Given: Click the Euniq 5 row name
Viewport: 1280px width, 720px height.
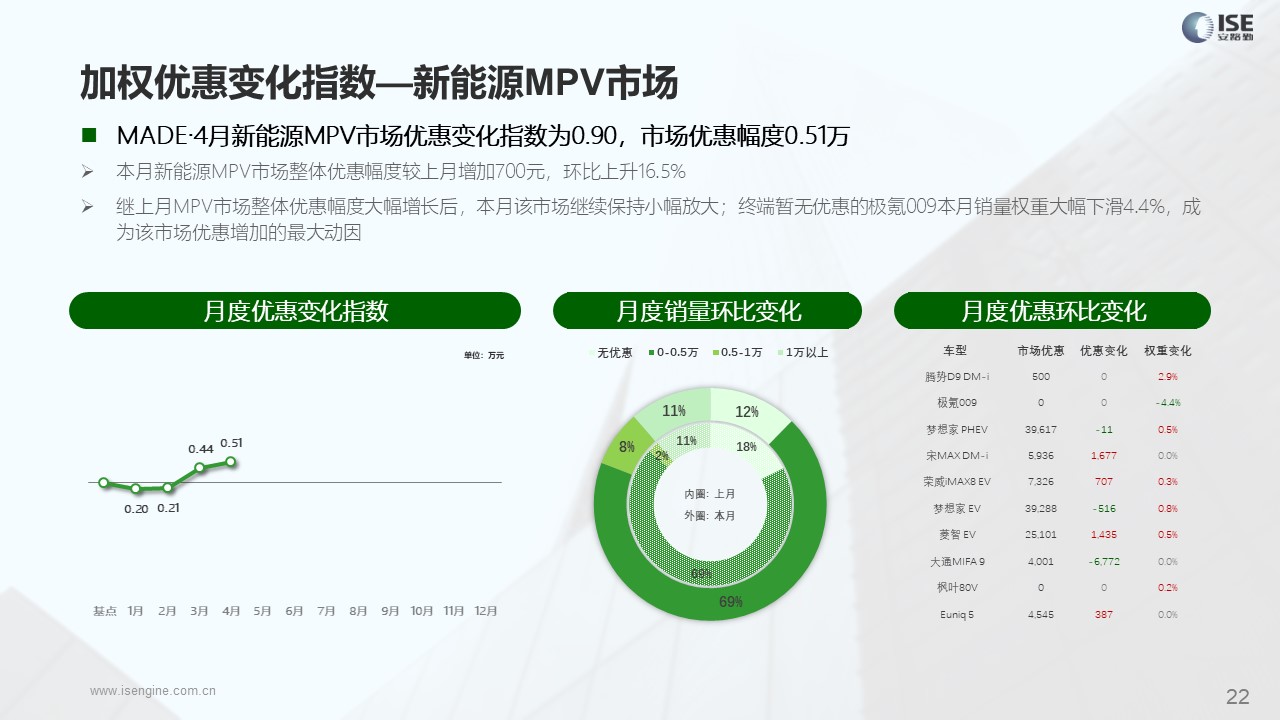Looking at the screenshot, I should (x=957, y=615).
